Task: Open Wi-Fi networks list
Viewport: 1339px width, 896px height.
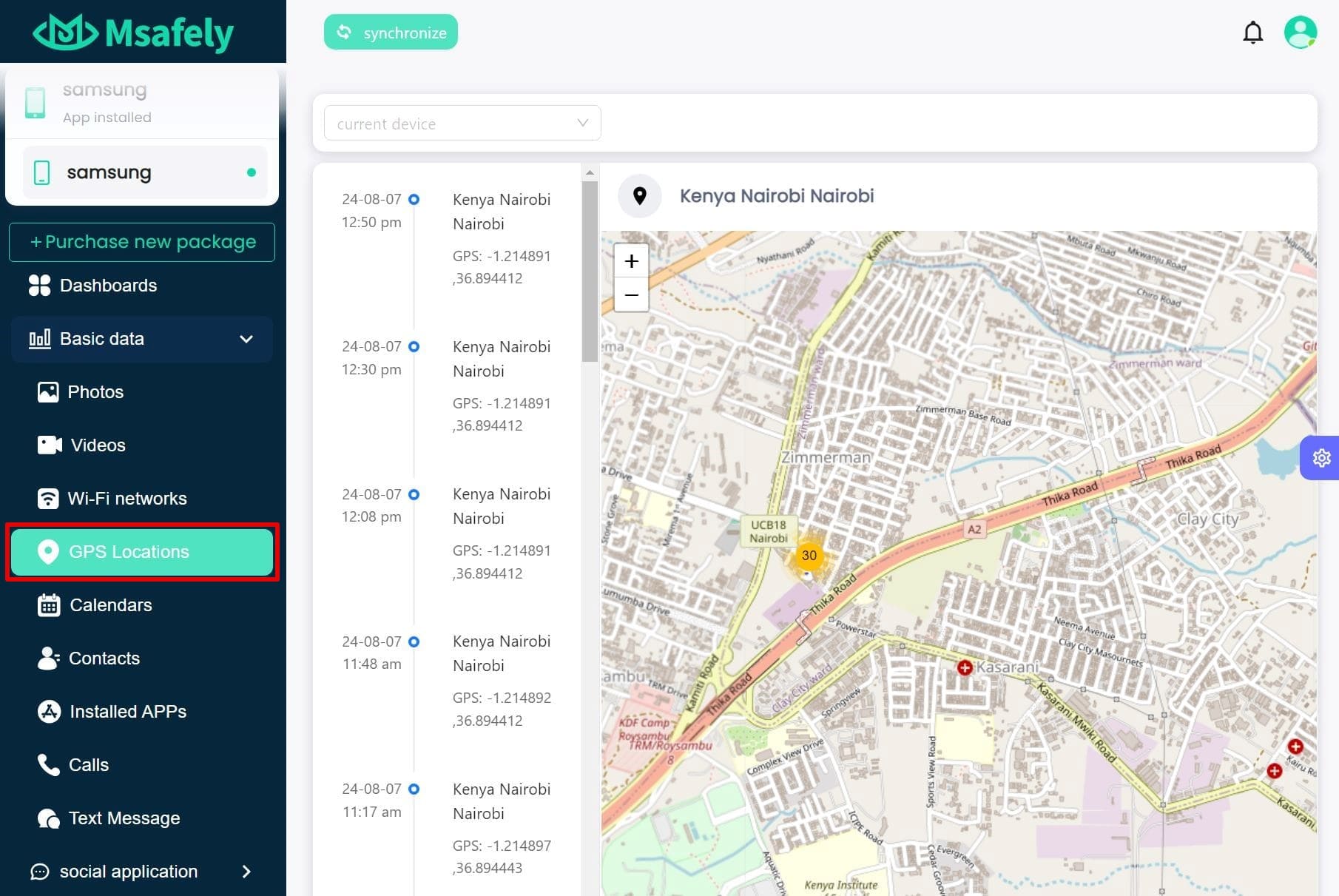Action: (x=127, y=498)
